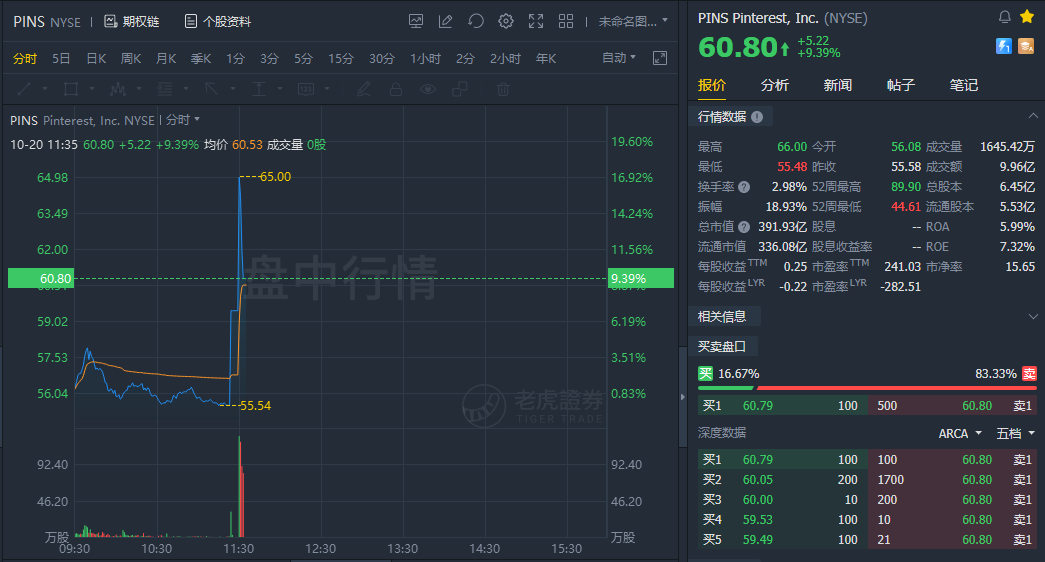This screenshot has width=1045, height=562.
Task: Select the text annotation tool
Action: coord(306,89)
